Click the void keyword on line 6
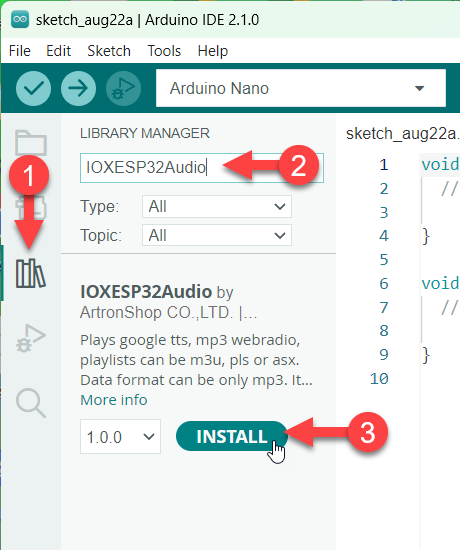 pos(440,283)
